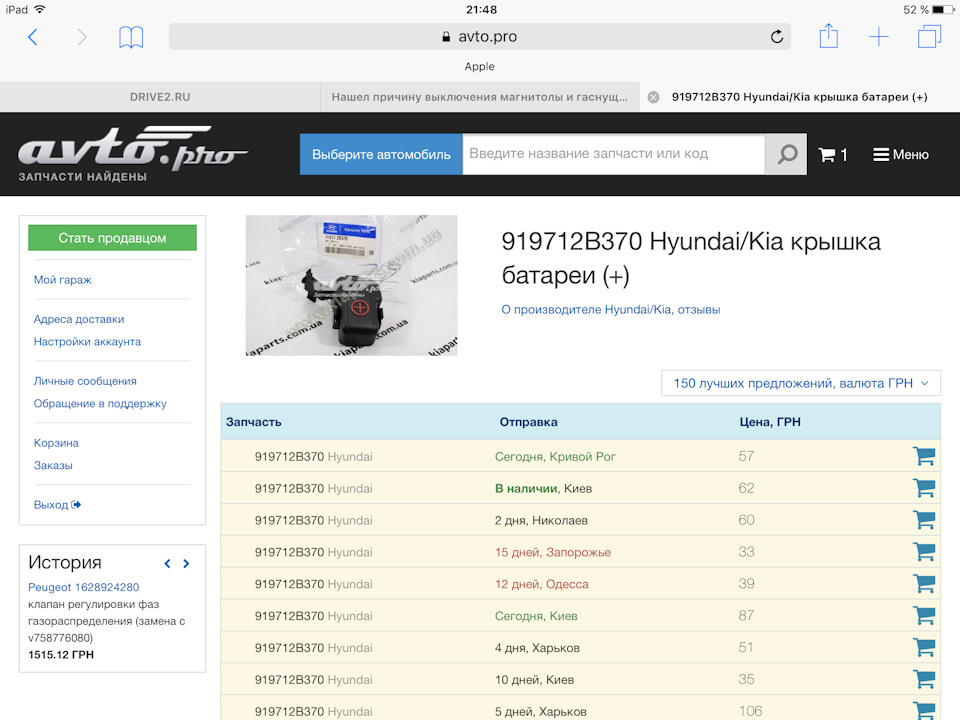Open 'О производителе Hyundai/Kia, отзывы' link
960x720 pixels.
610,310
